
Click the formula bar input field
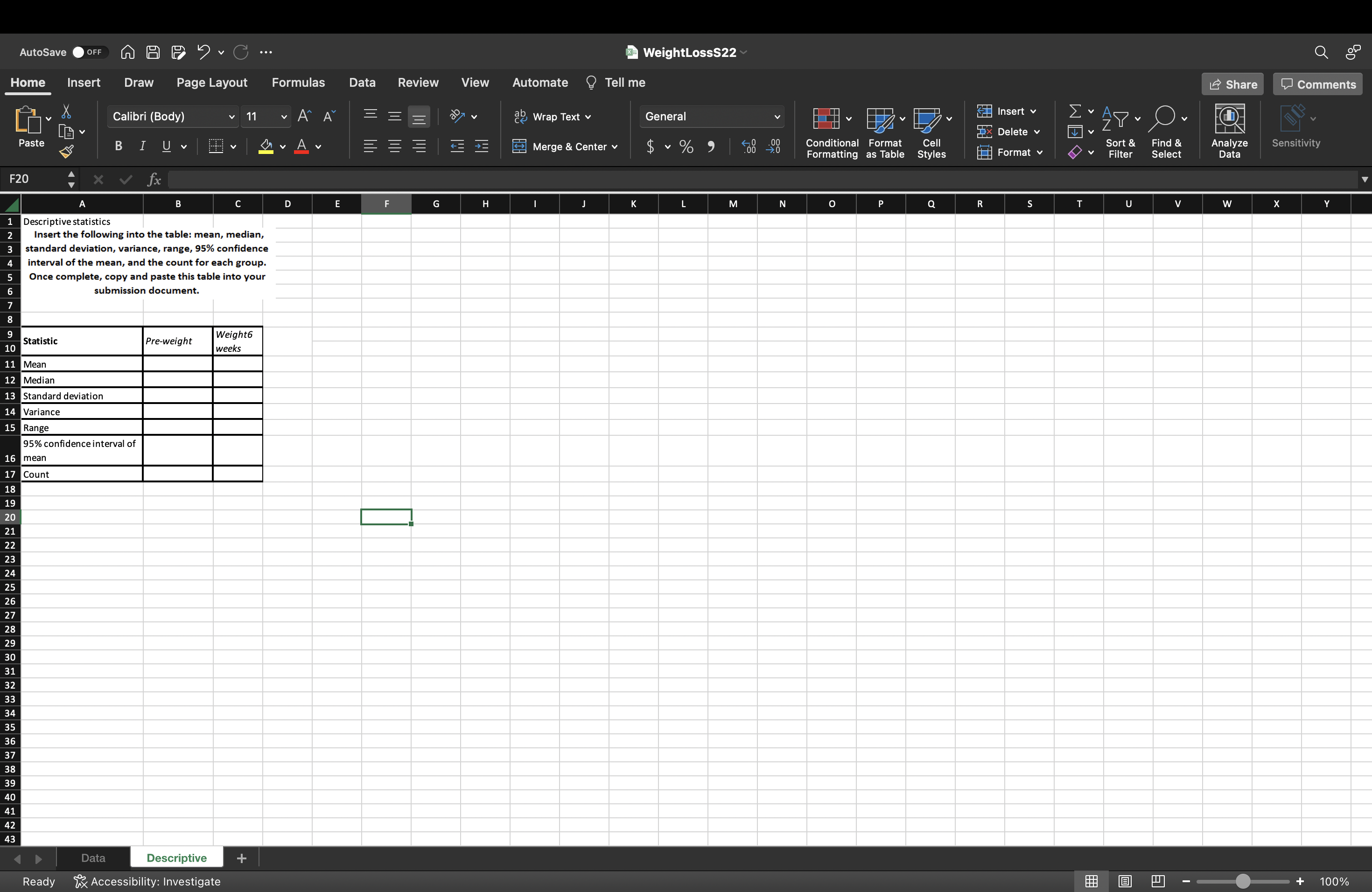[749, 179]
